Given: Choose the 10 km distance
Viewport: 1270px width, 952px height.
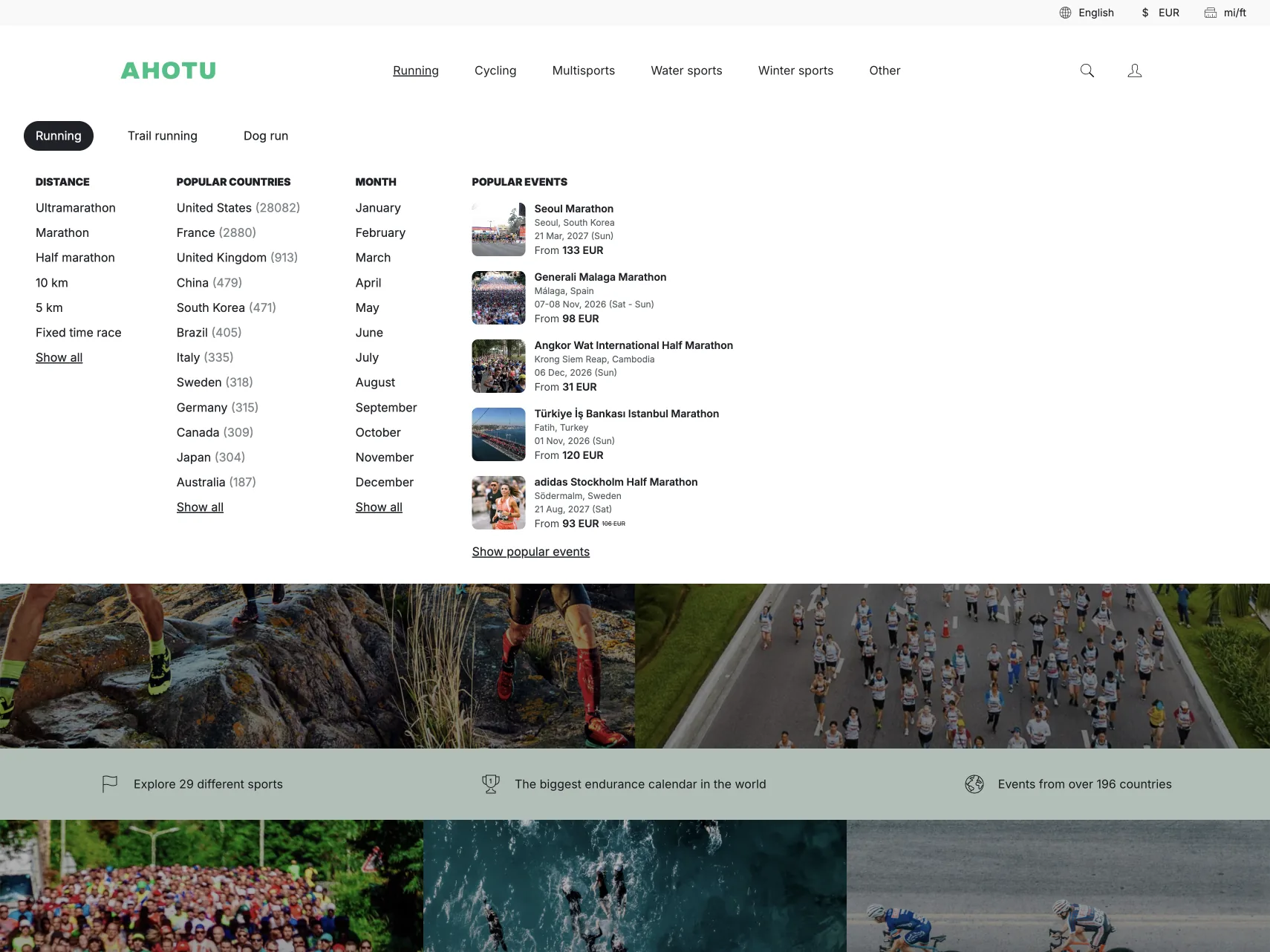Looking at the screenshot, I should [x=52, y=283].
